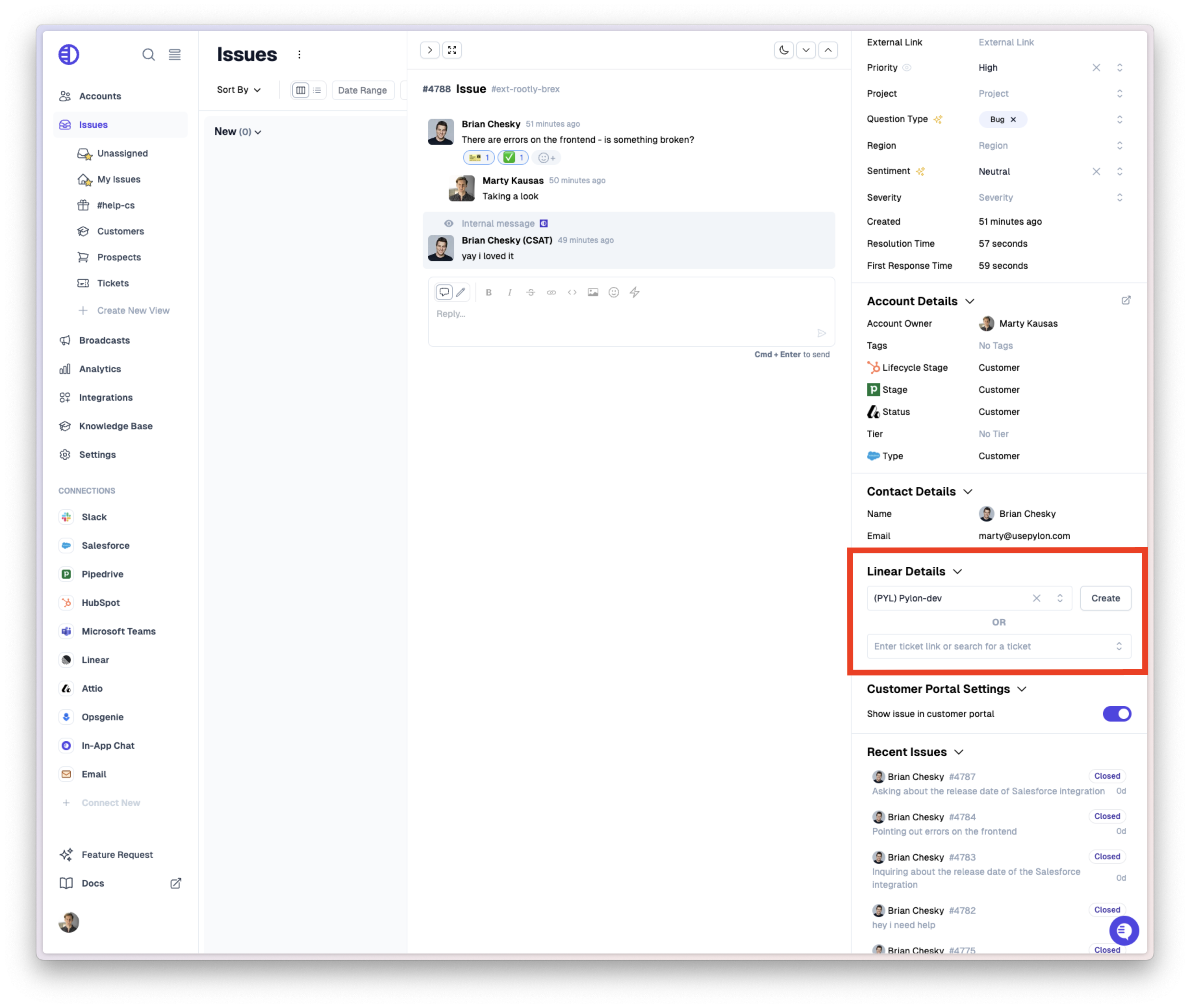
Task: Switch to internal note pencil mode
Action: (x=461, y=293)
